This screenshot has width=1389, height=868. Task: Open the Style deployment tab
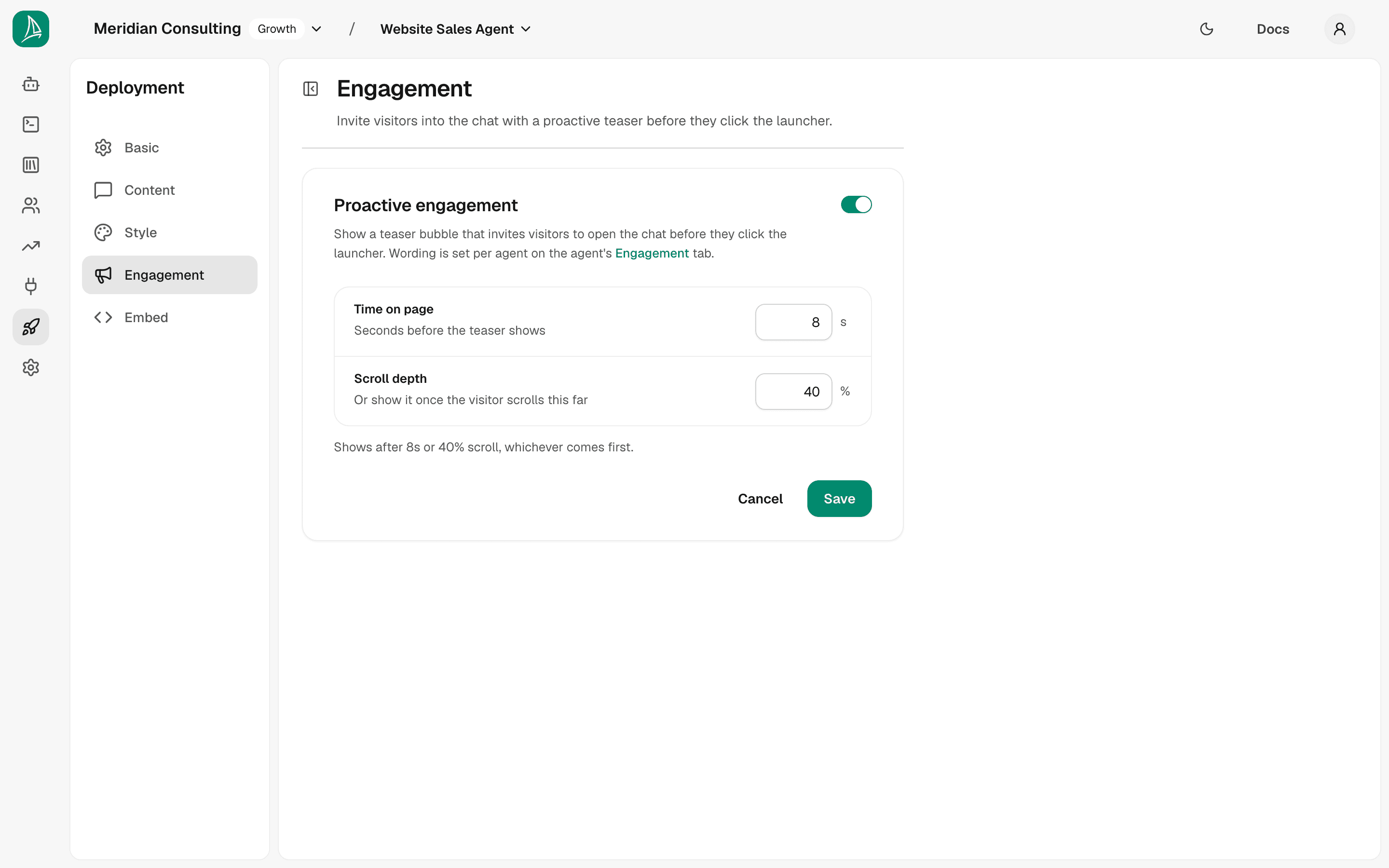pos(170,232)
